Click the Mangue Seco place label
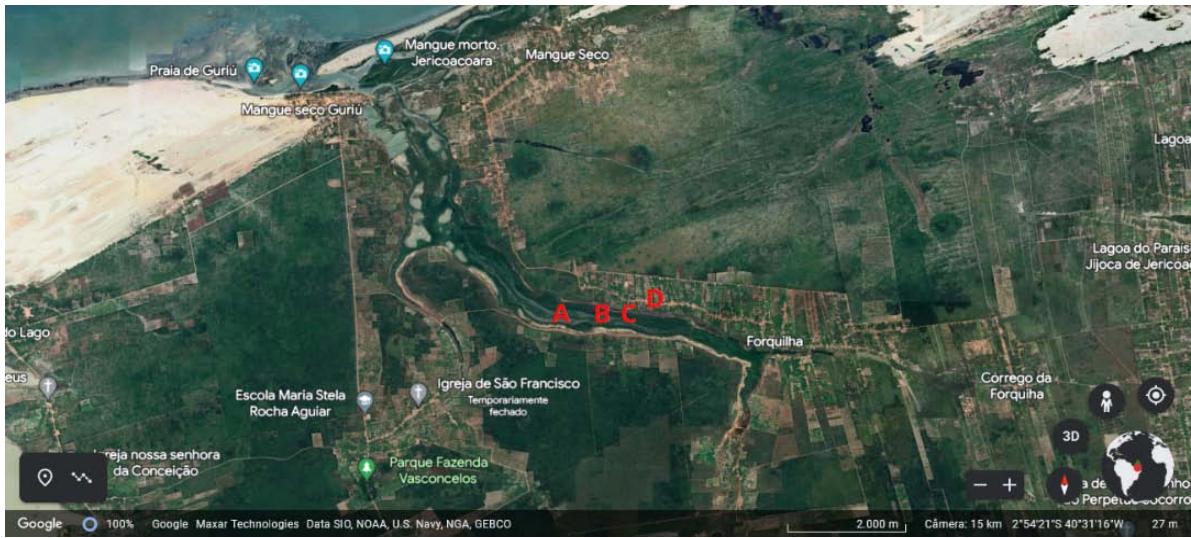1191x538 pixels. 566,54
